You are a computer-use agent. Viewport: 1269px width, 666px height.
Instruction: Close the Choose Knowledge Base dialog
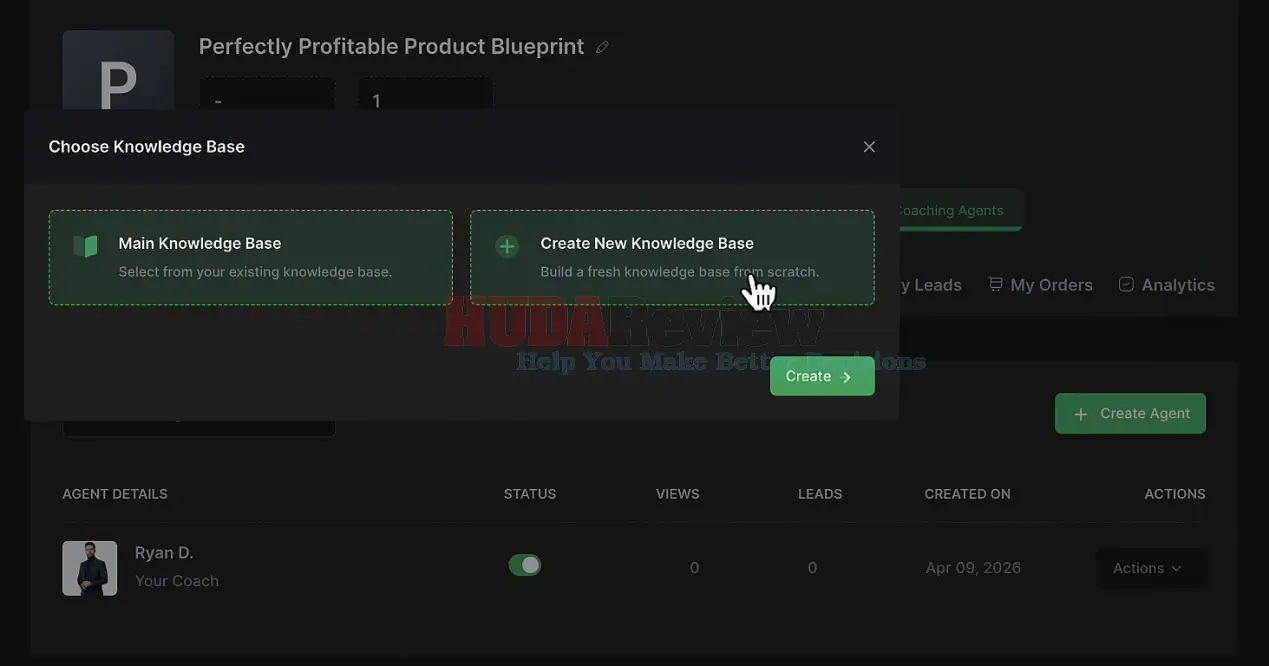coord(869,147)
